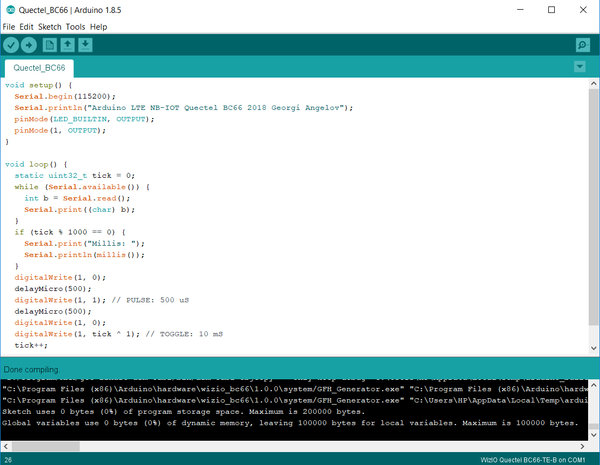Viewport: 600px width, 465px height.
Task: Click the horizontal scroll right arrow
Action: (x=582, y=446)
